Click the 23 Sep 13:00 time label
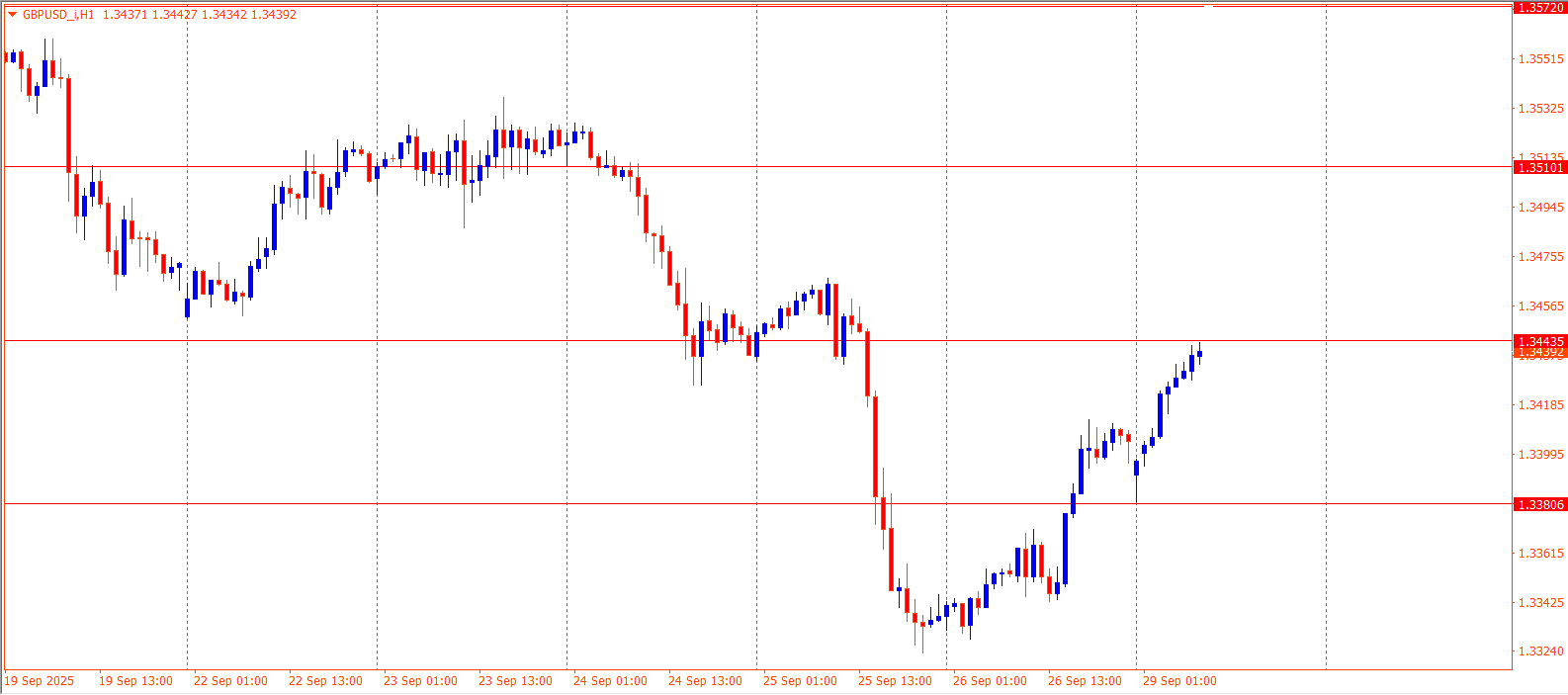Screen dimensions: 1568x695 515,681
